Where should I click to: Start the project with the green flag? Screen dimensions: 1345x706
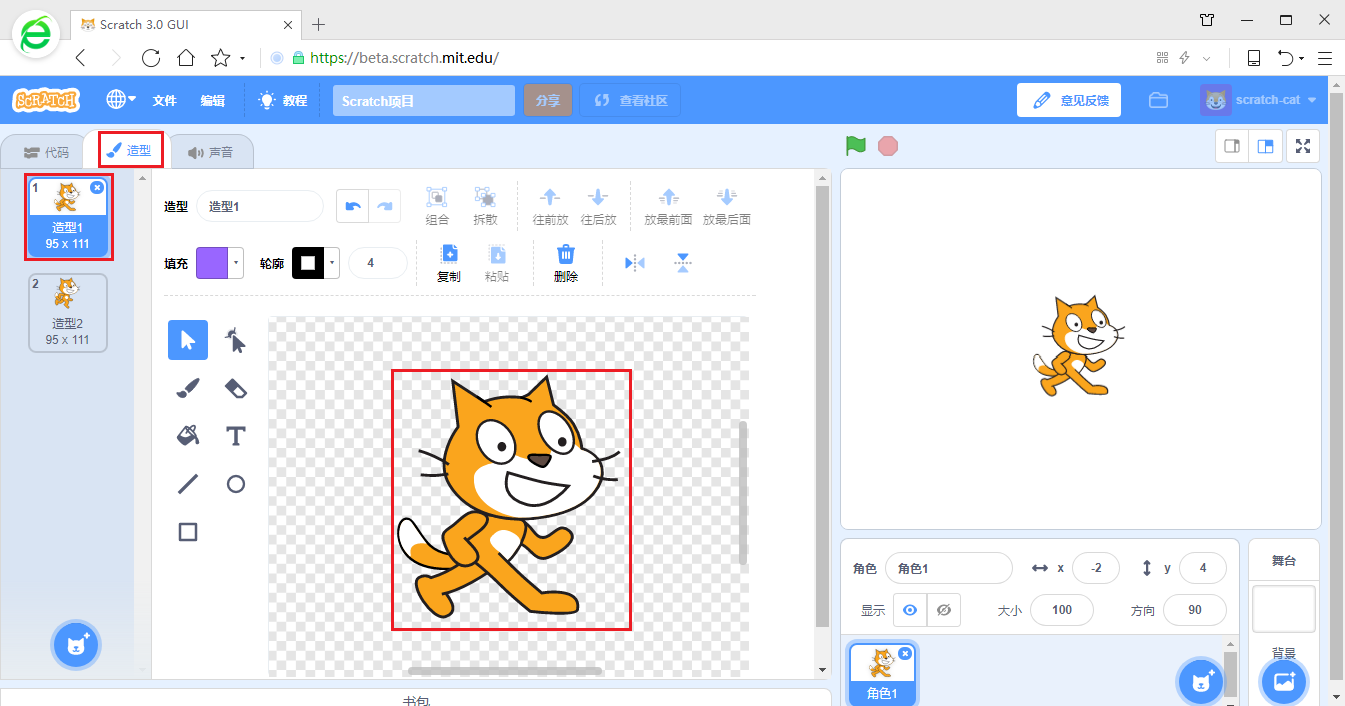[855, 146]
